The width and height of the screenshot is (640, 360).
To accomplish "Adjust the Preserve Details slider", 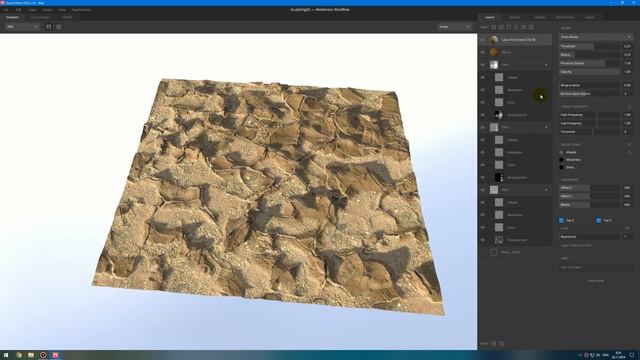I will [590, 63].
